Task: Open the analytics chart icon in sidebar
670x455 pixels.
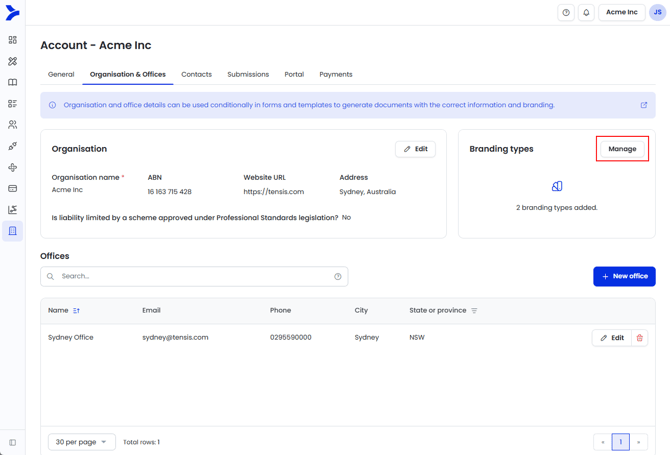Action: pyautogui.click(x=12, y=210)
